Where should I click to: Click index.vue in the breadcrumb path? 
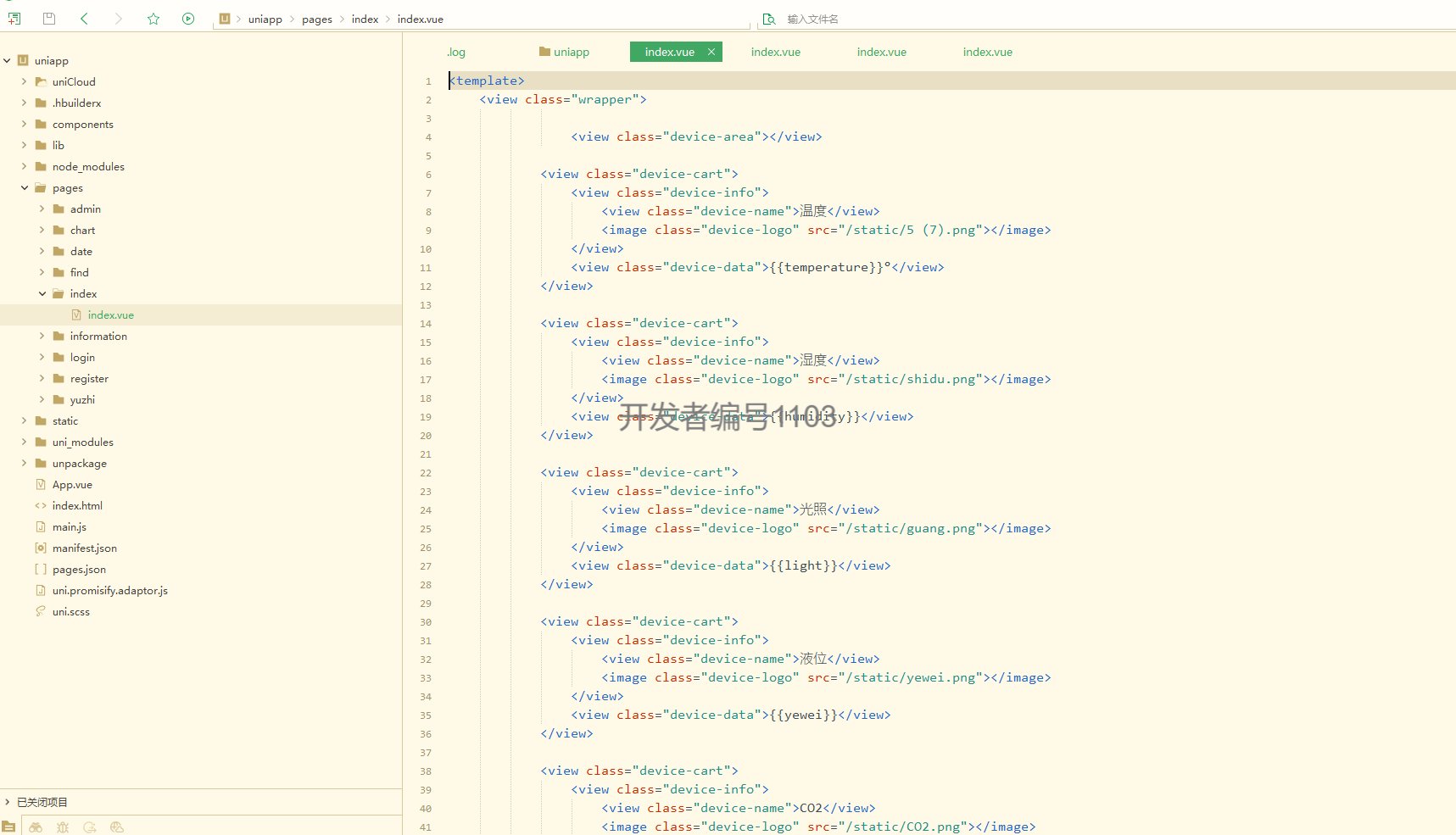[x=421, y=19]
